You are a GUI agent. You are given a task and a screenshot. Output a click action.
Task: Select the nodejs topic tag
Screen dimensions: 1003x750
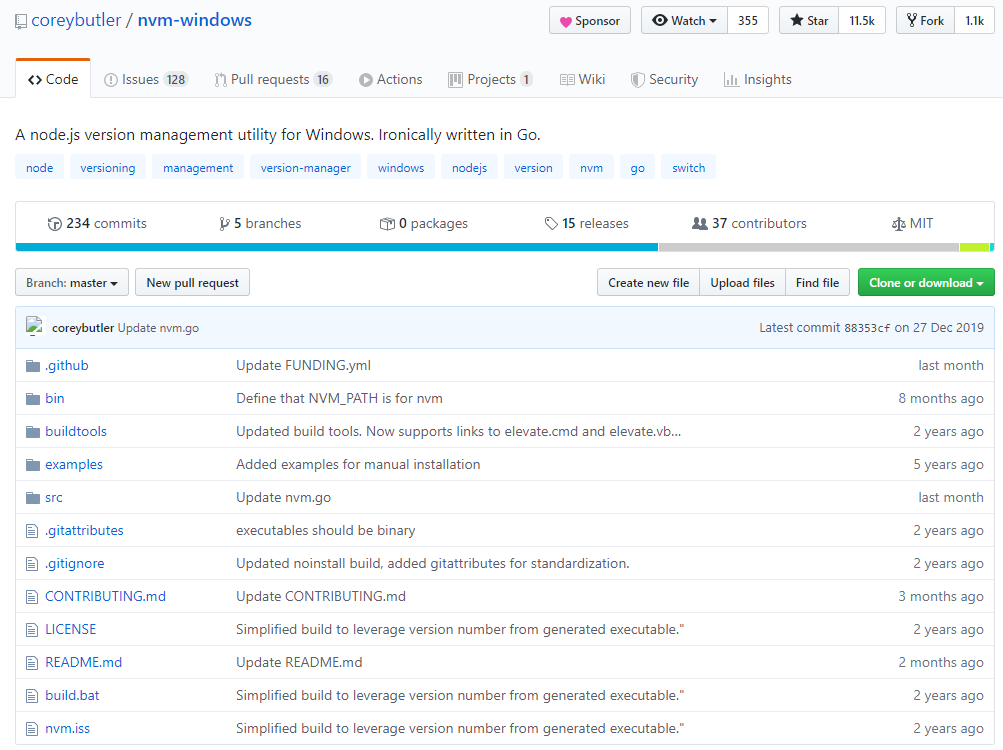[470, 168]
